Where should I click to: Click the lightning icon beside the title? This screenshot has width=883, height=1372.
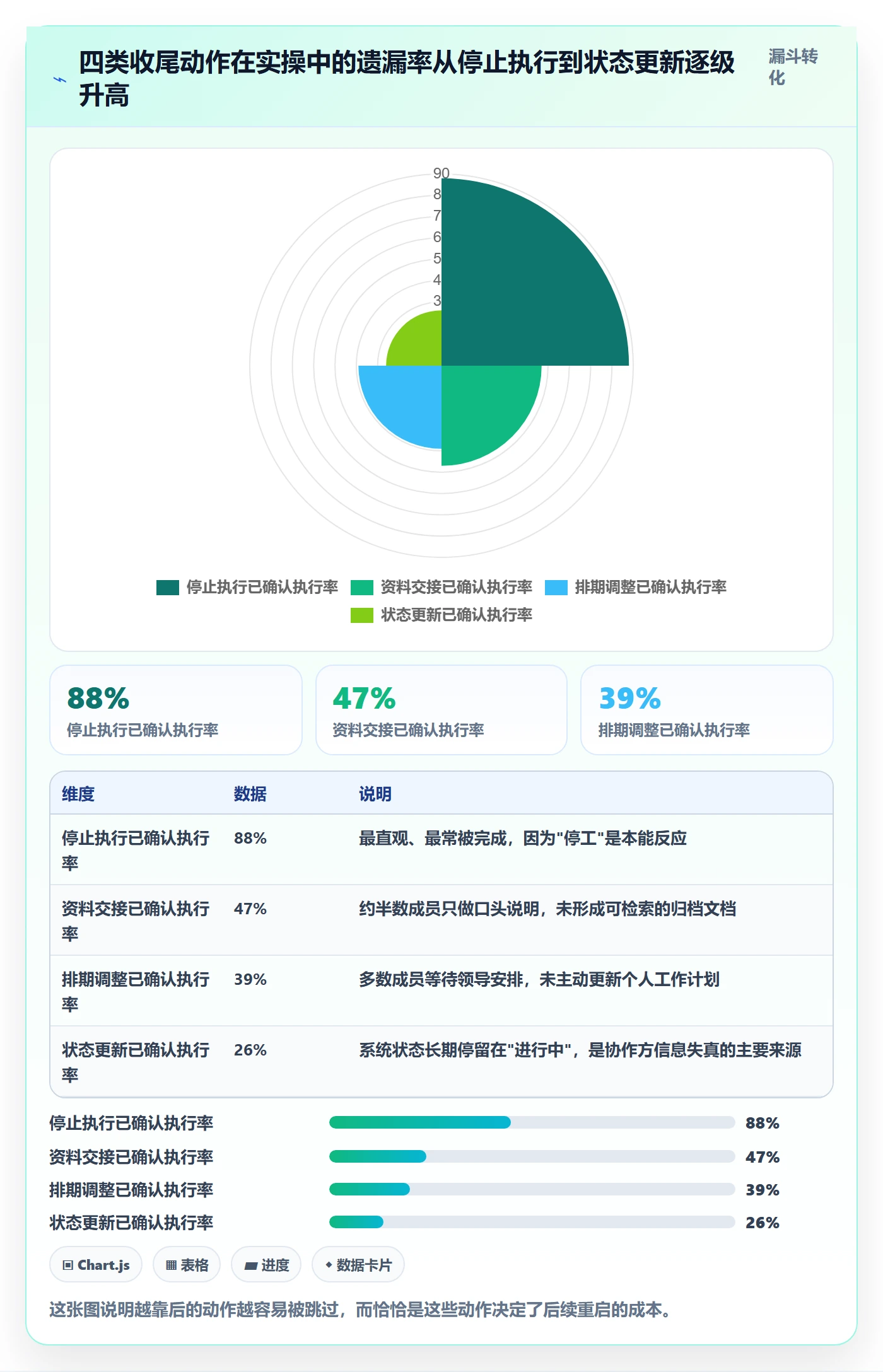[60, 79]
